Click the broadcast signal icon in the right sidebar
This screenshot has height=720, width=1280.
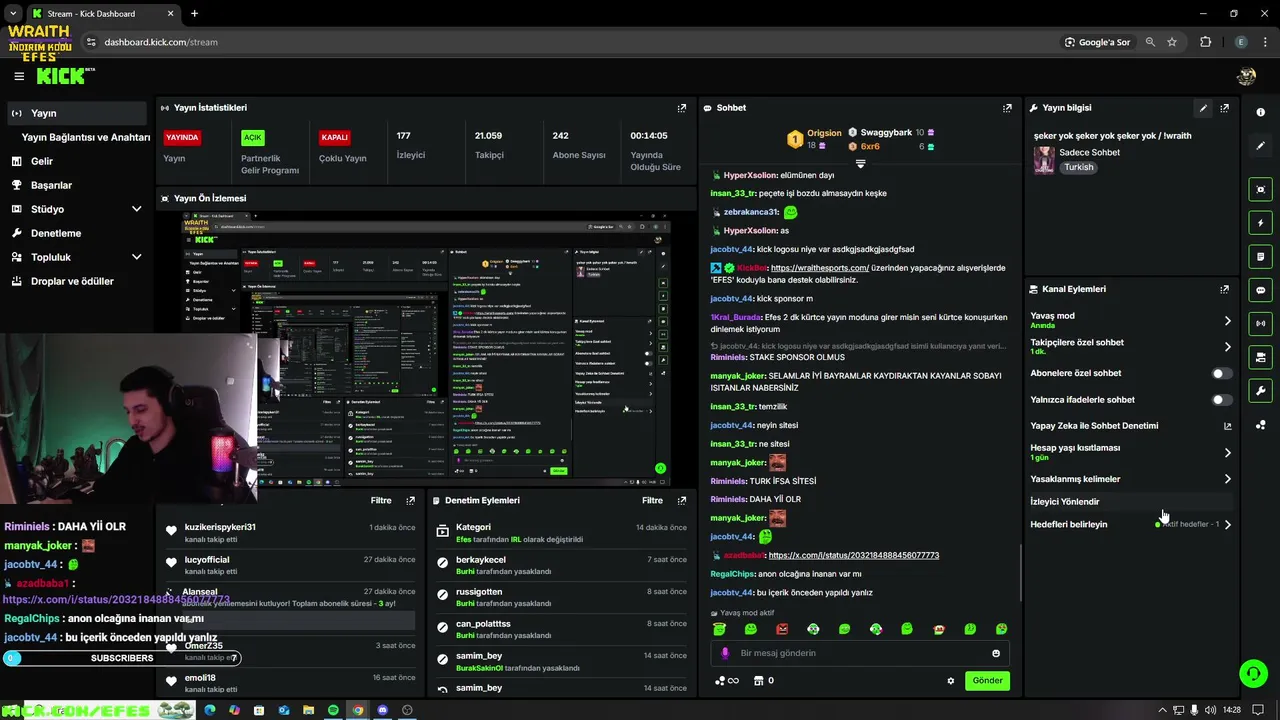pyautogui.click(x=1261, y=324)
